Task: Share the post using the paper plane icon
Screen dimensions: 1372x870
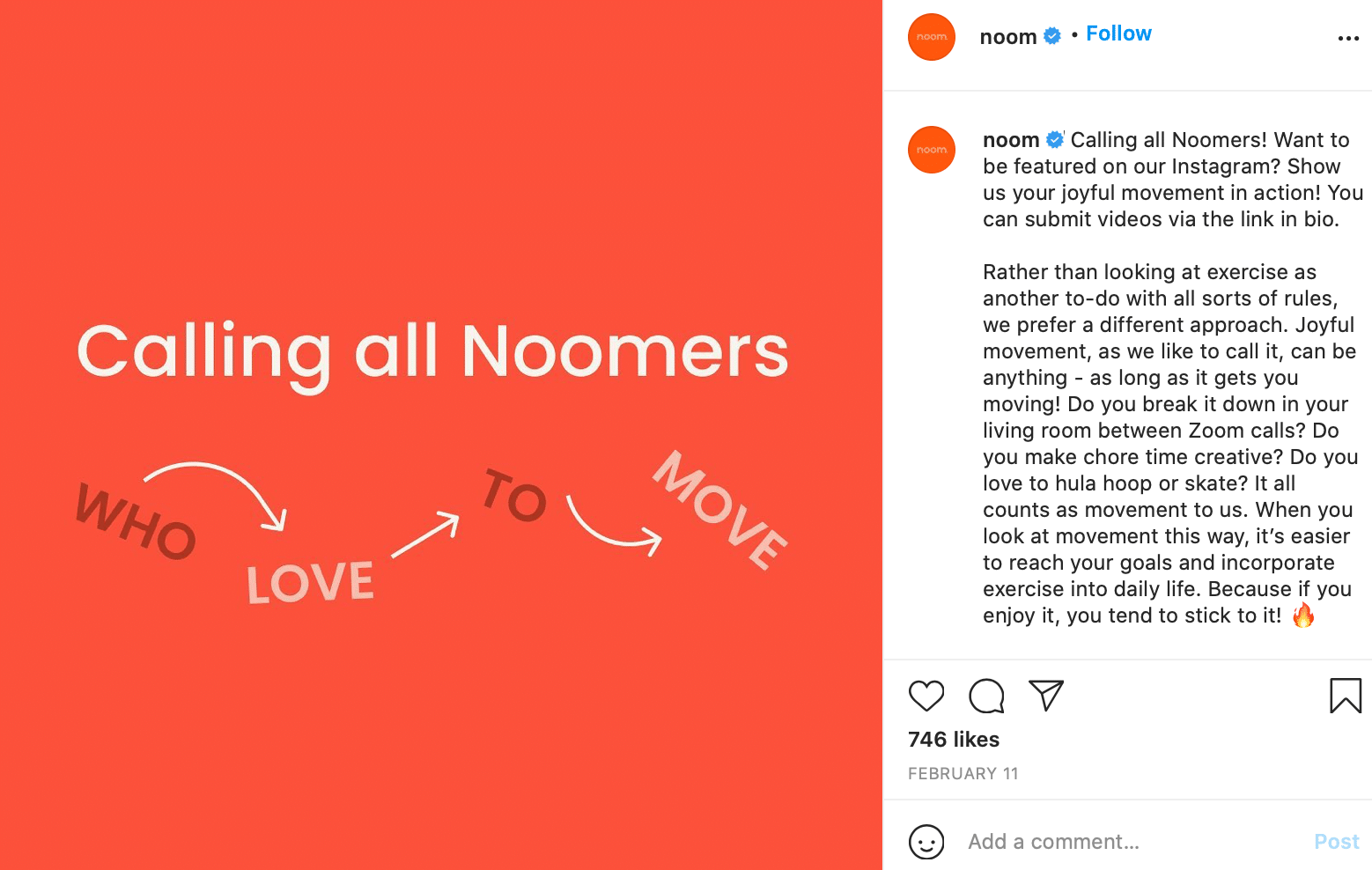Action: point(1046,696)
